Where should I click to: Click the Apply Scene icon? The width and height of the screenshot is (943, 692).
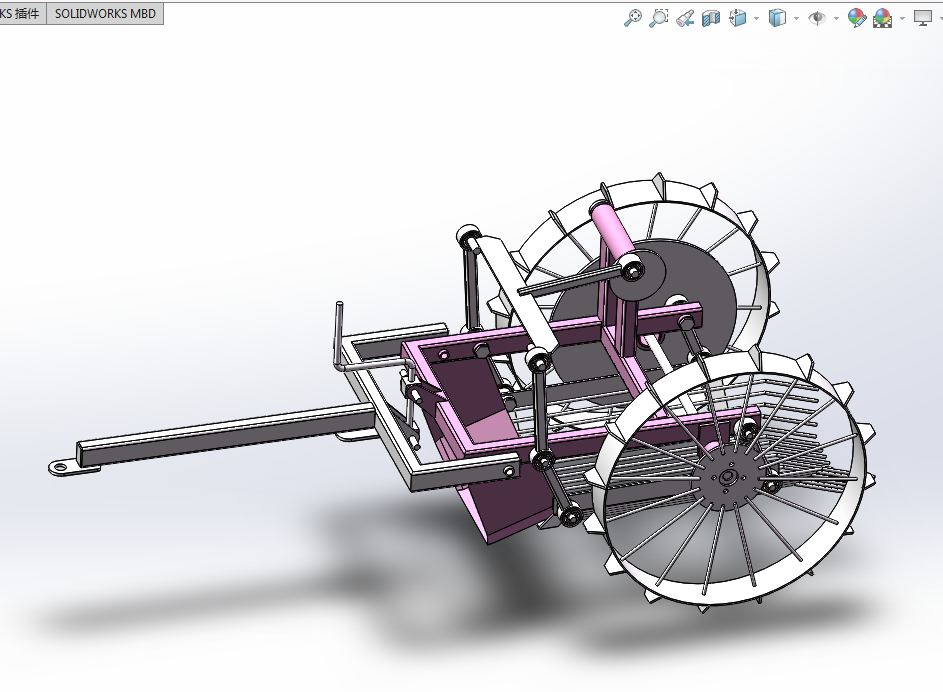(882, 18)
